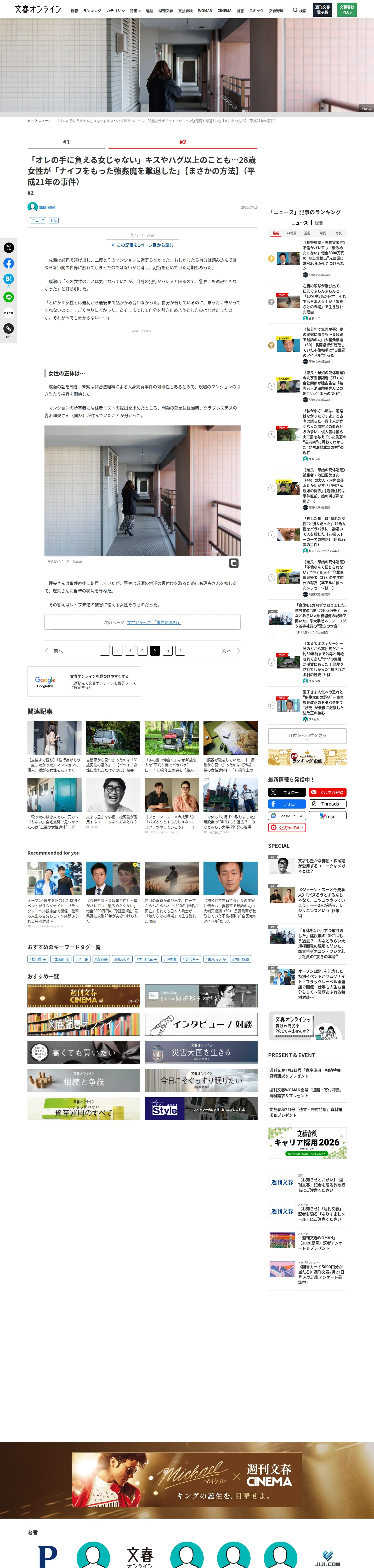Select 月間 ranking tab
Image resolution: width=374 pixels, height=1568 pixels.
coord(323,233)
